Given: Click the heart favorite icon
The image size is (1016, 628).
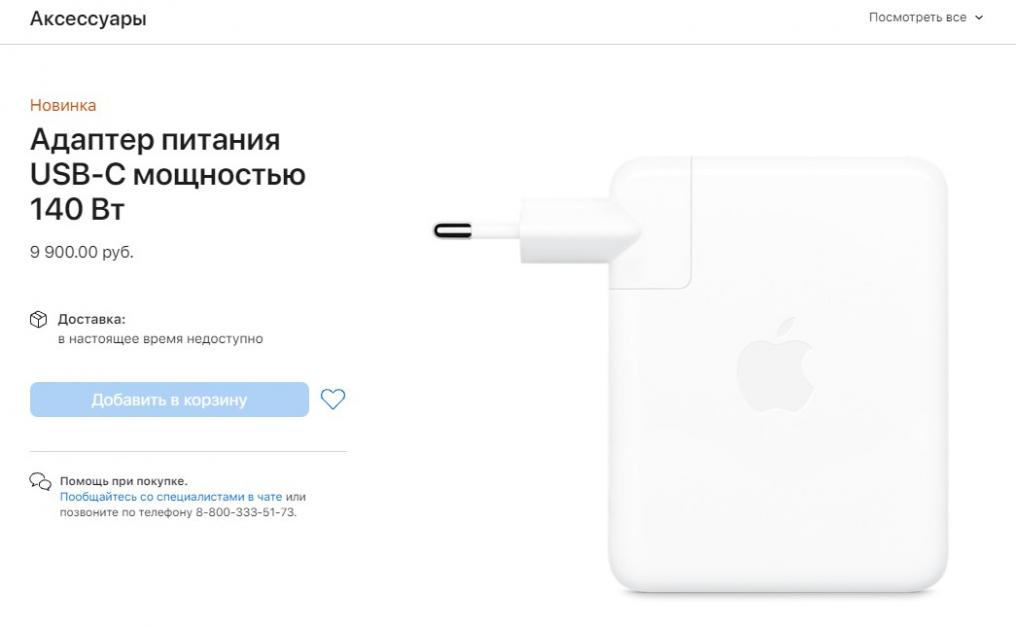Looking at the screenshot, I should [333, 399].
